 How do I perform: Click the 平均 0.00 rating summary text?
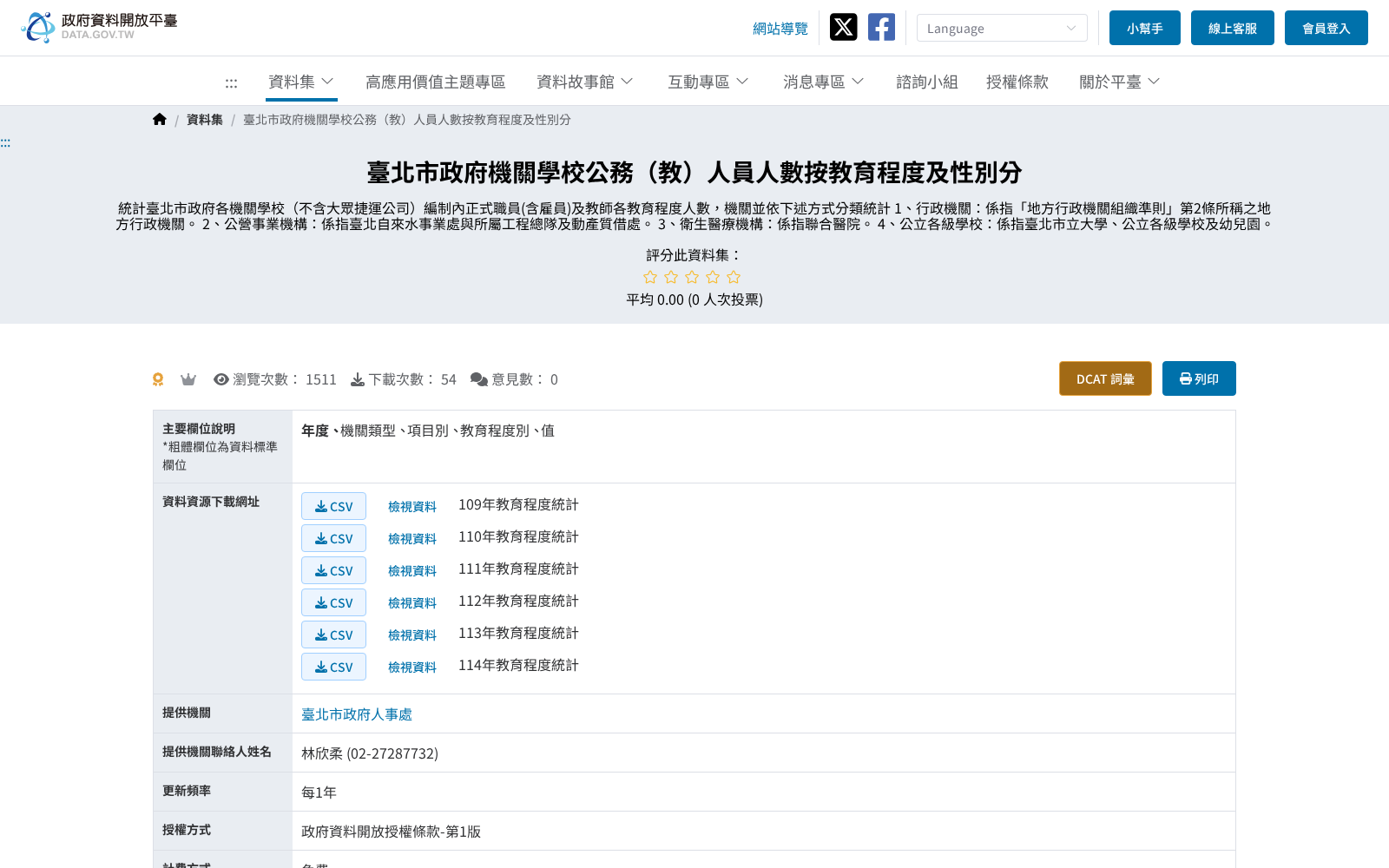[x=694, y=299]
